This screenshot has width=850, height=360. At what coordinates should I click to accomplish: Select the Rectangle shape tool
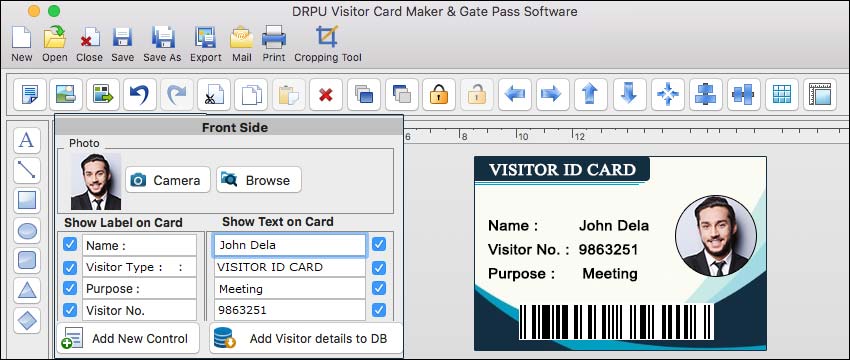tap(27, 201)
